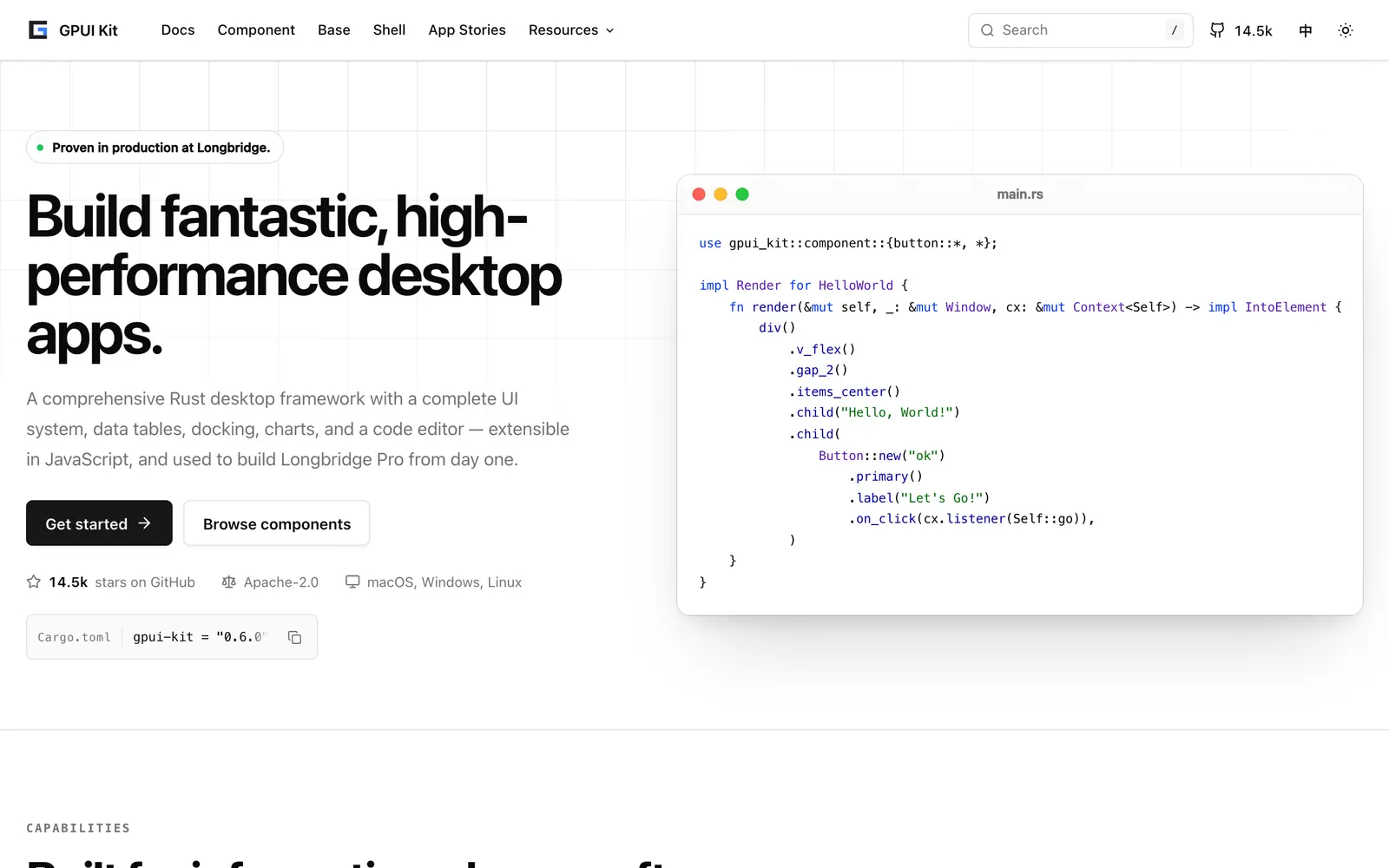Image resolution: width=1389 pixels, height=868 pixels.
Task: Click the .child("Hello, World!") code line
Action: [874, 412]
